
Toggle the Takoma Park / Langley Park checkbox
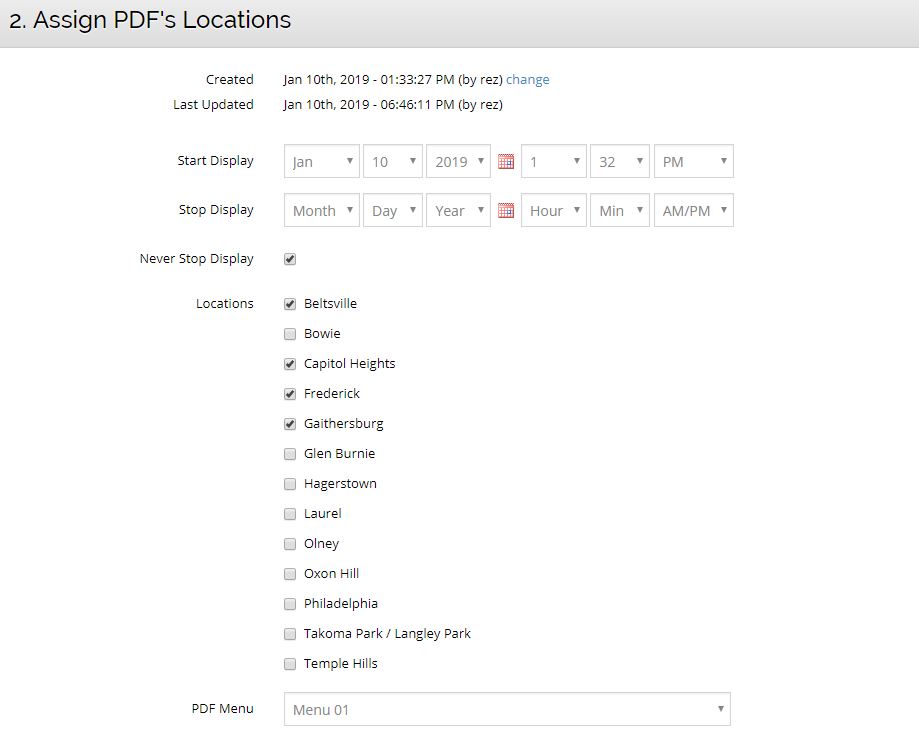[x=290, y=634]
